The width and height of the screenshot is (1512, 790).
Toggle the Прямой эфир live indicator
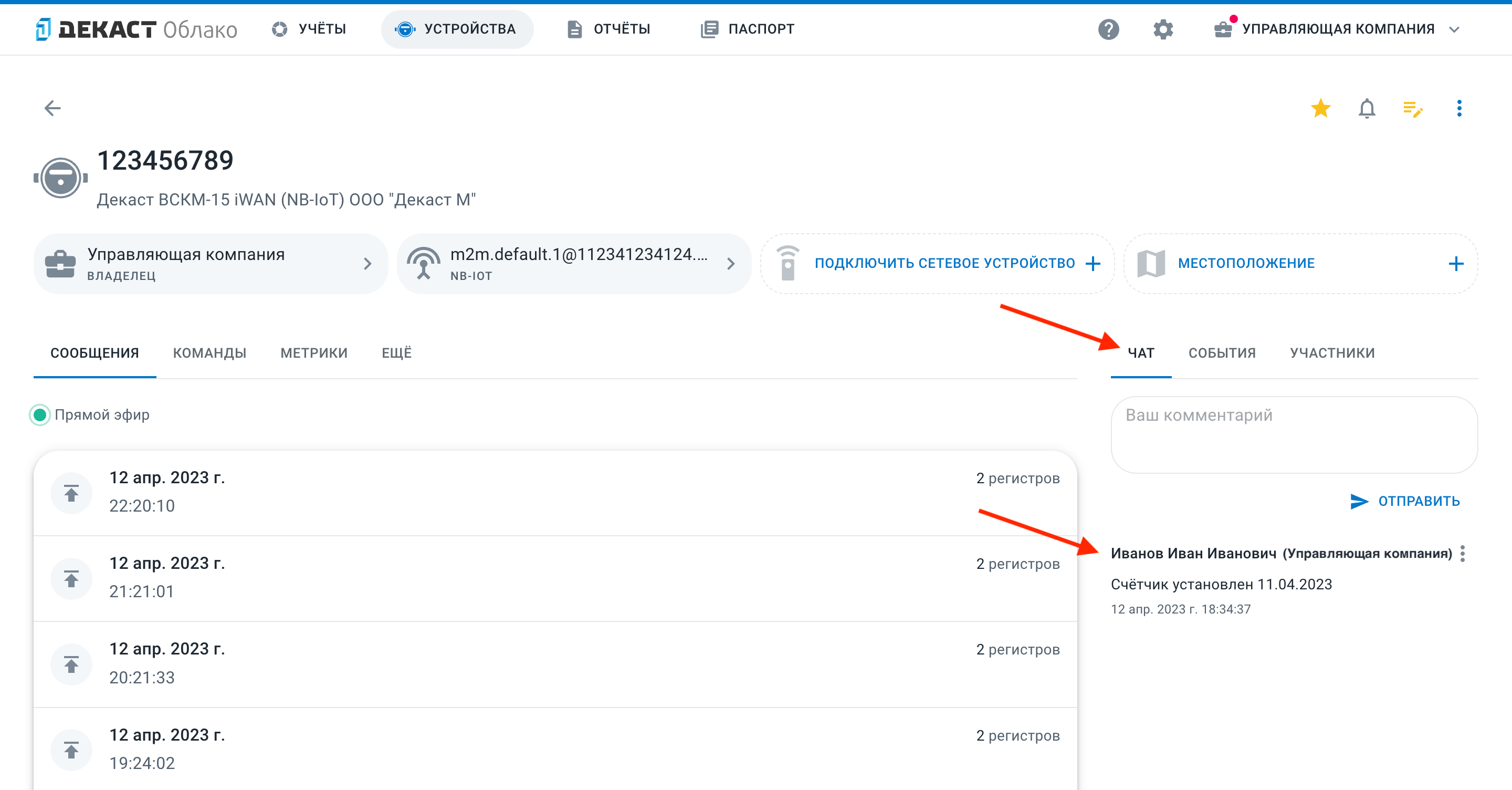click(x=40, y=414)
